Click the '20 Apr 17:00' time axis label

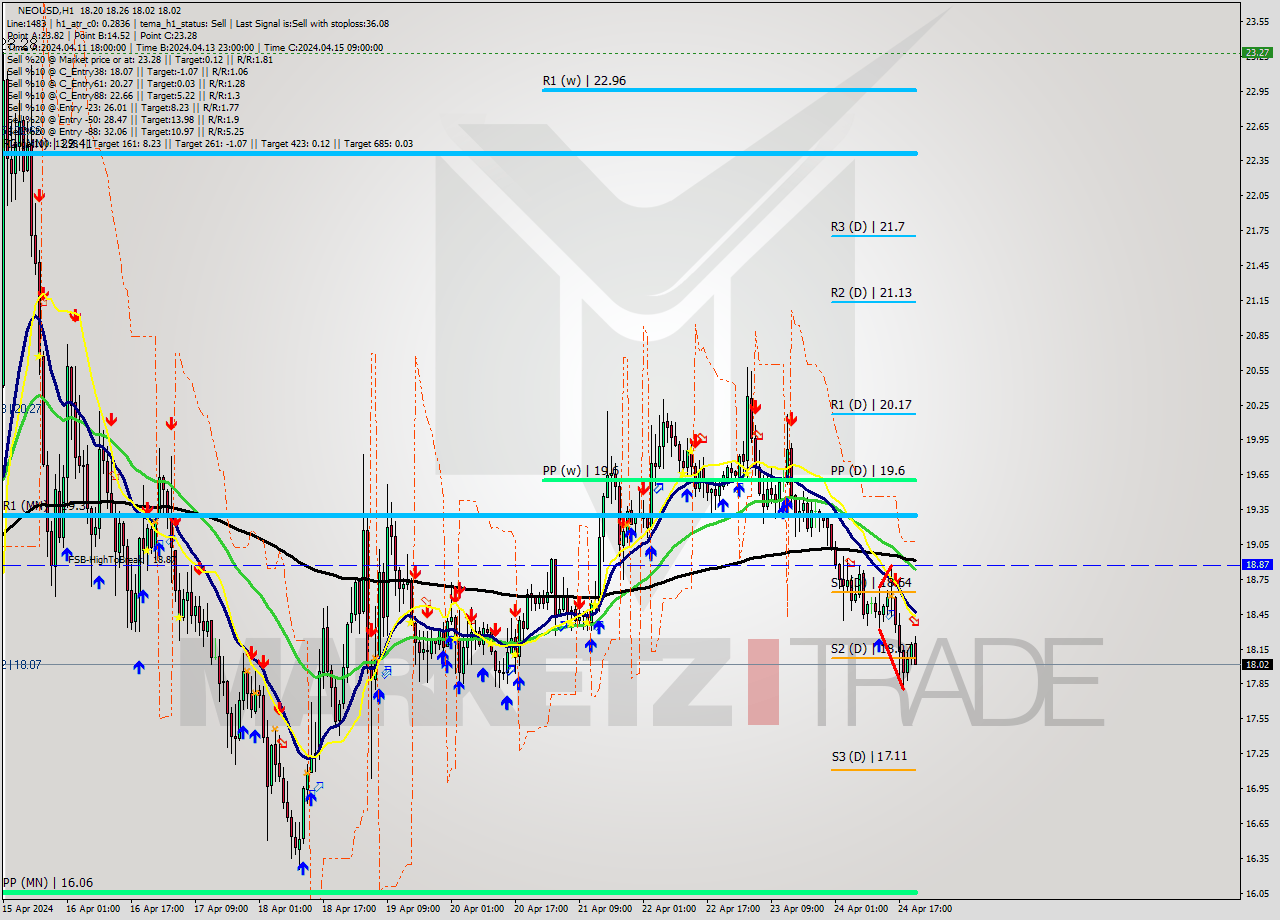pos(540,909)
